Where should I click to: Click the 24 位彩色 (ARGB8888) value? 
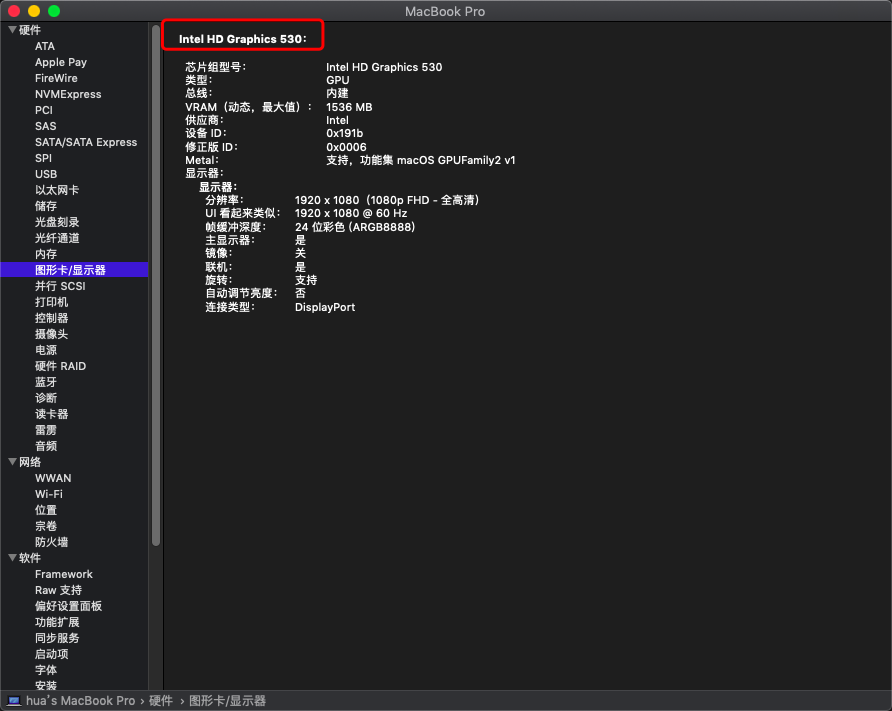point(355,227)
